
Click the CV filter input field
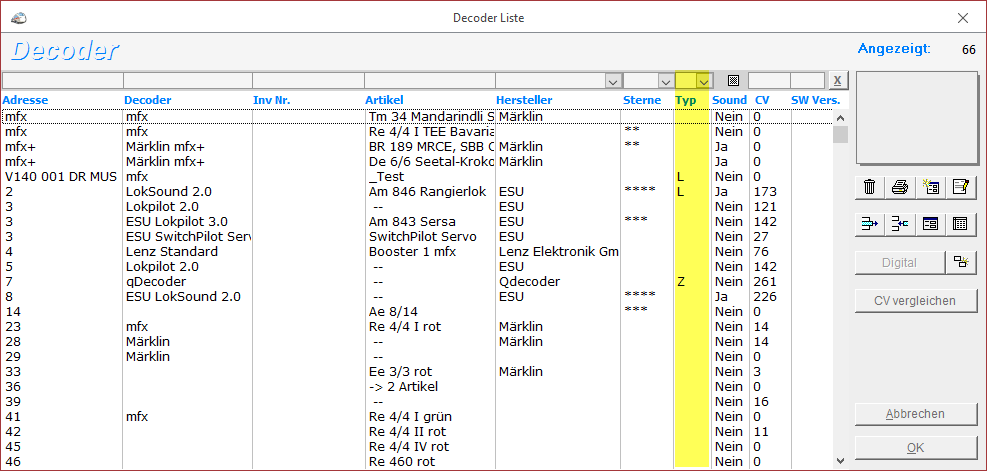click(x=769, y=81)
